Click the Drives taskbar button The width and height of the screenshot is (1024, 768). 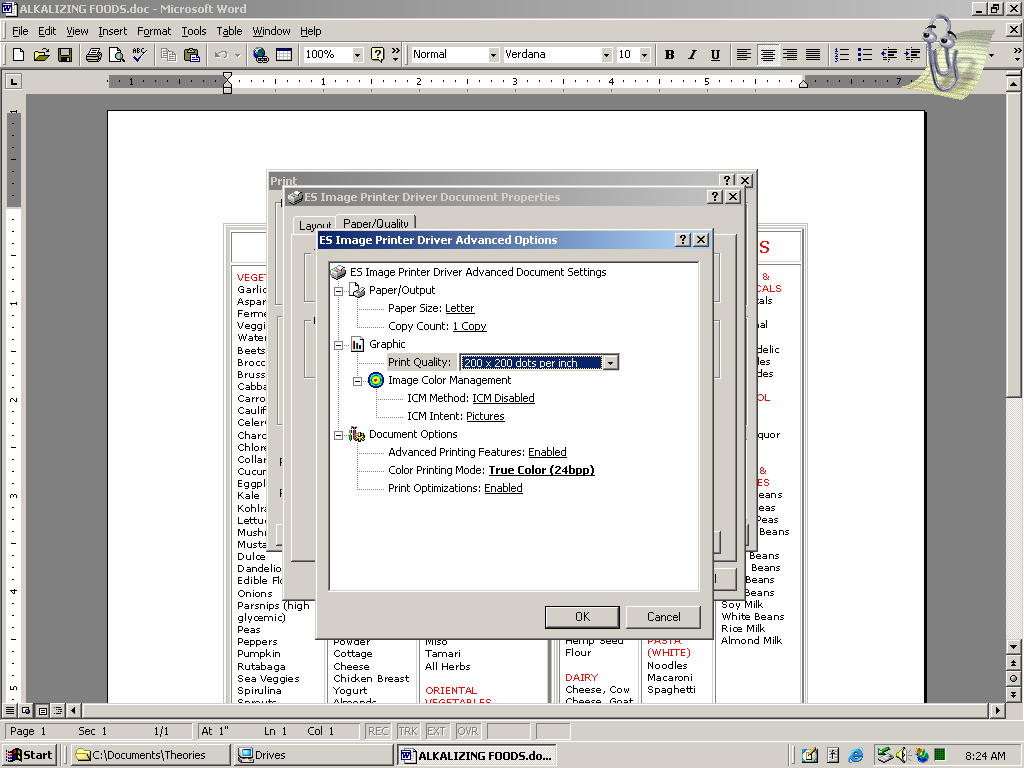pyautogui.click(x=313, y=755)
